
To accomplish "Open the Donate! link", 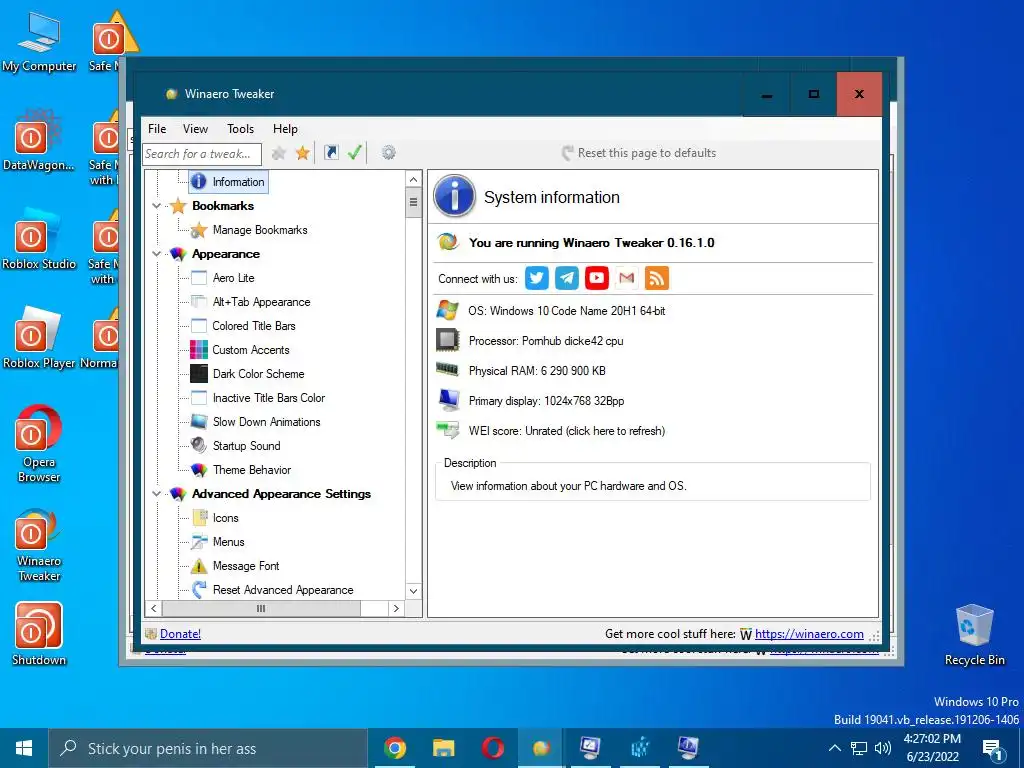I will click(180, 633).
